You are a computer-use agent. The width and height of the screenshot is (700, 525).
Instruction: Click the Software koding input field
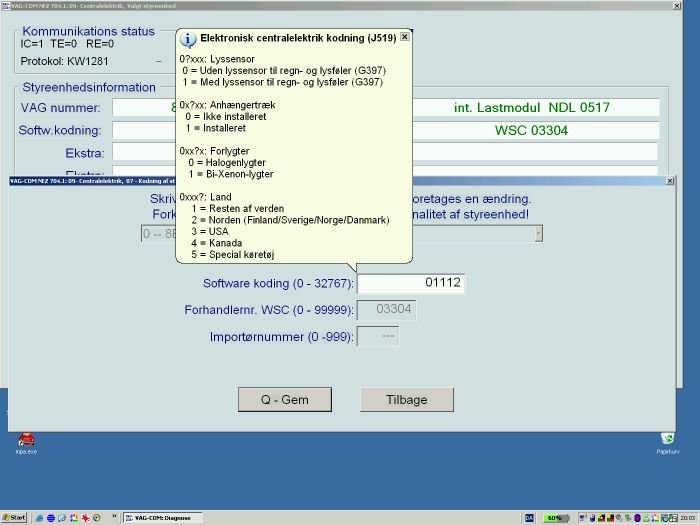(x=411, y=283)
